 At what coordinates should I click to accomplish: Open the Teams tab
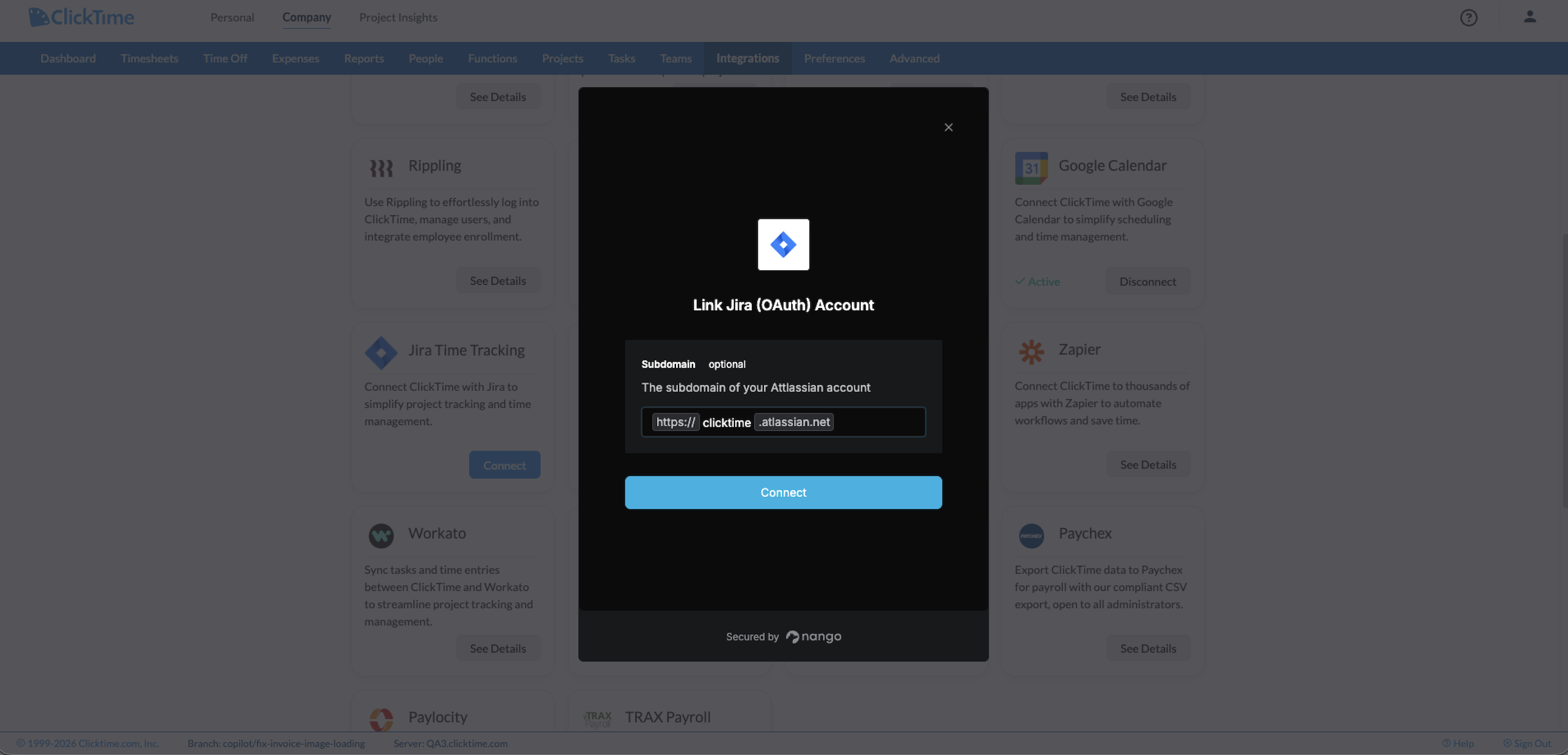coord(675,58)
